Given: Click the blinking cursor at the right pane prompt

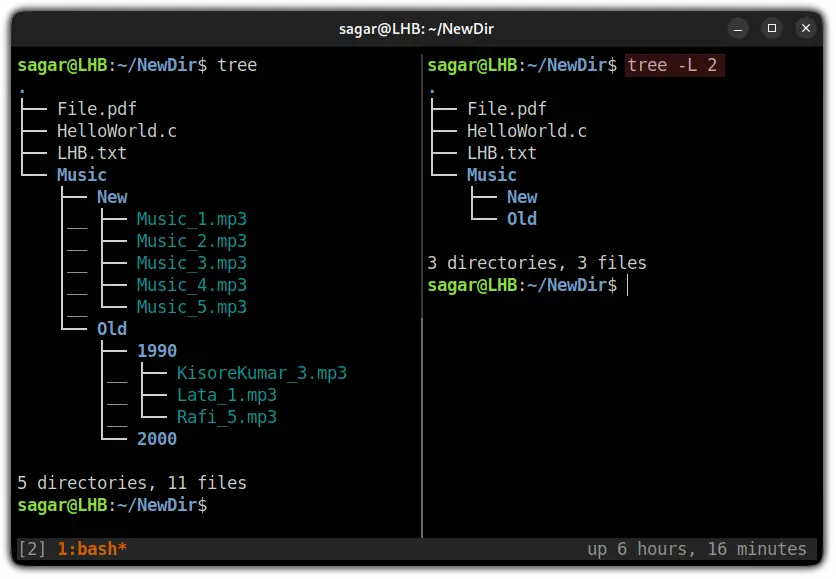Looking at the screenshot, I should coord(627,285).
